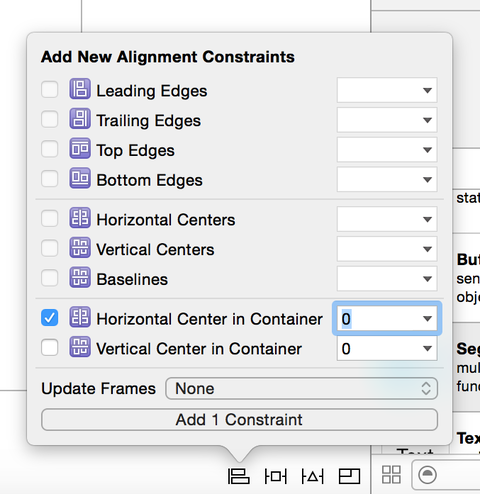Click the Baselines label
This screenshot has width=480, height=494.
pyautogui.click(x=132, y=279)
